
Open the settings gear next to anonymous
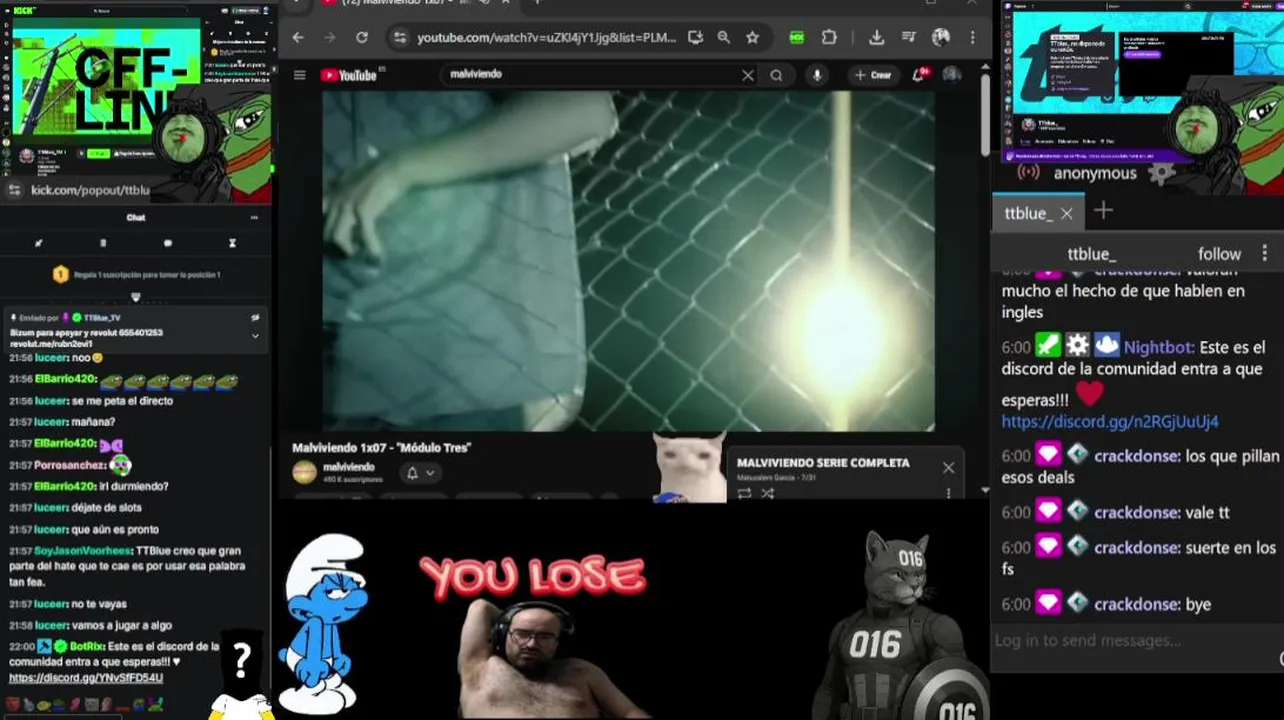click(1160, 173)
